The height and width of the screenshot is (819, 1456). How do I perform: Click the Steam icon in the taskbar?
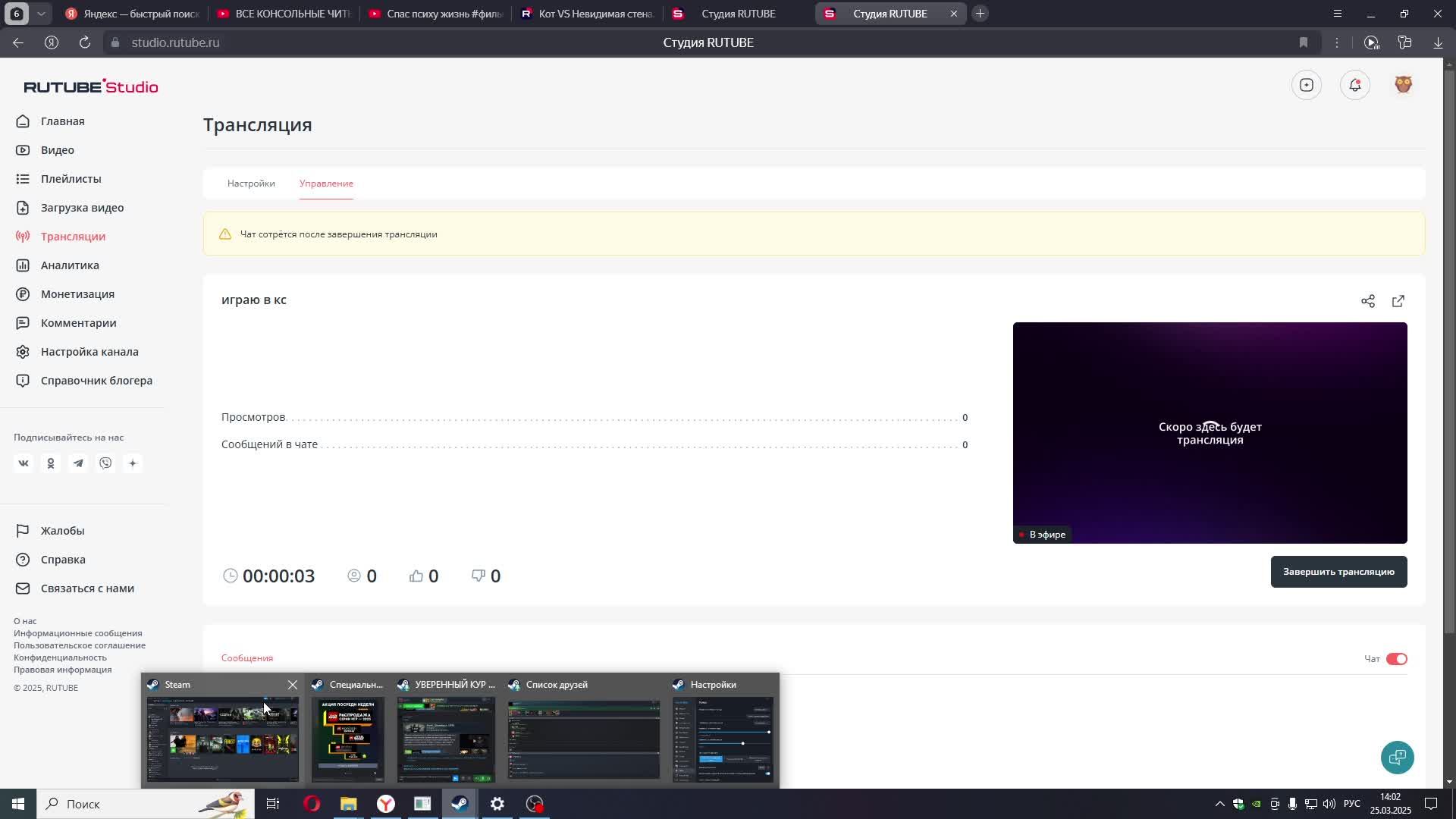[460, 804]
